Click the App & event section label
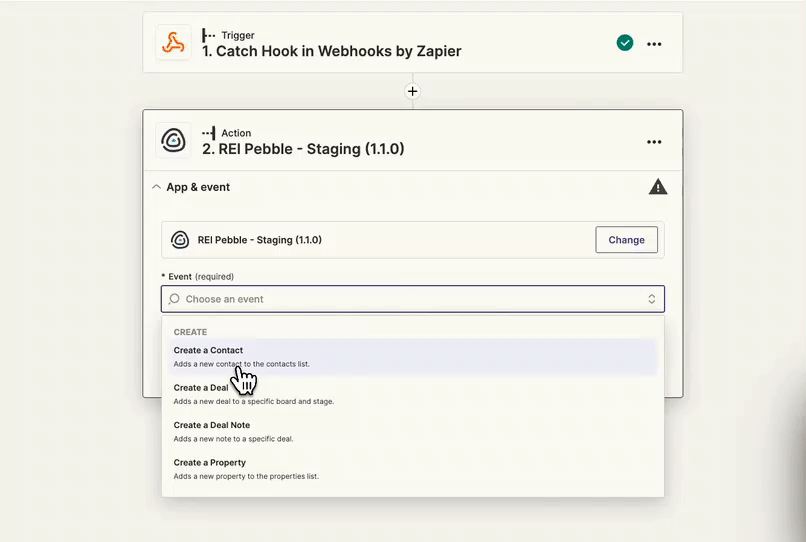 click(x=198, y=187)
